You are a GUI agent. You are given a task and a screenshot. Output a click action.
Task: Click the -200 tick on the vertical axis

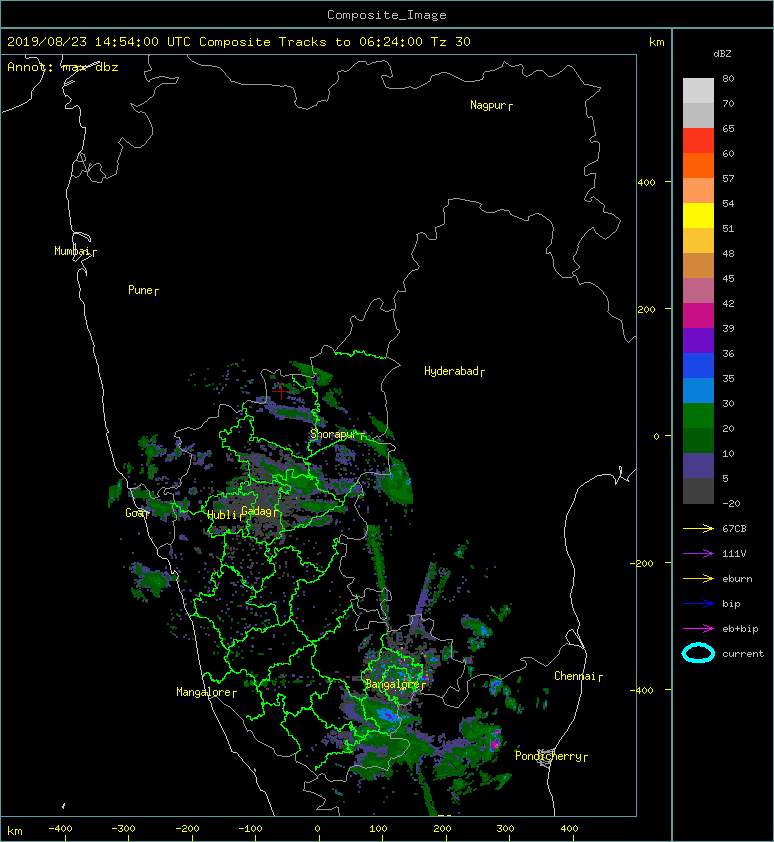point(643,563)
